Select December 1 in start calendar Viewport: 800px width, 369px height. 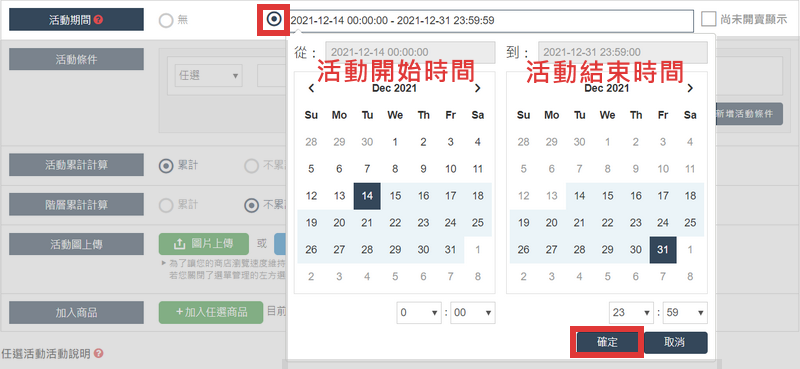click(x=395, y=142)
